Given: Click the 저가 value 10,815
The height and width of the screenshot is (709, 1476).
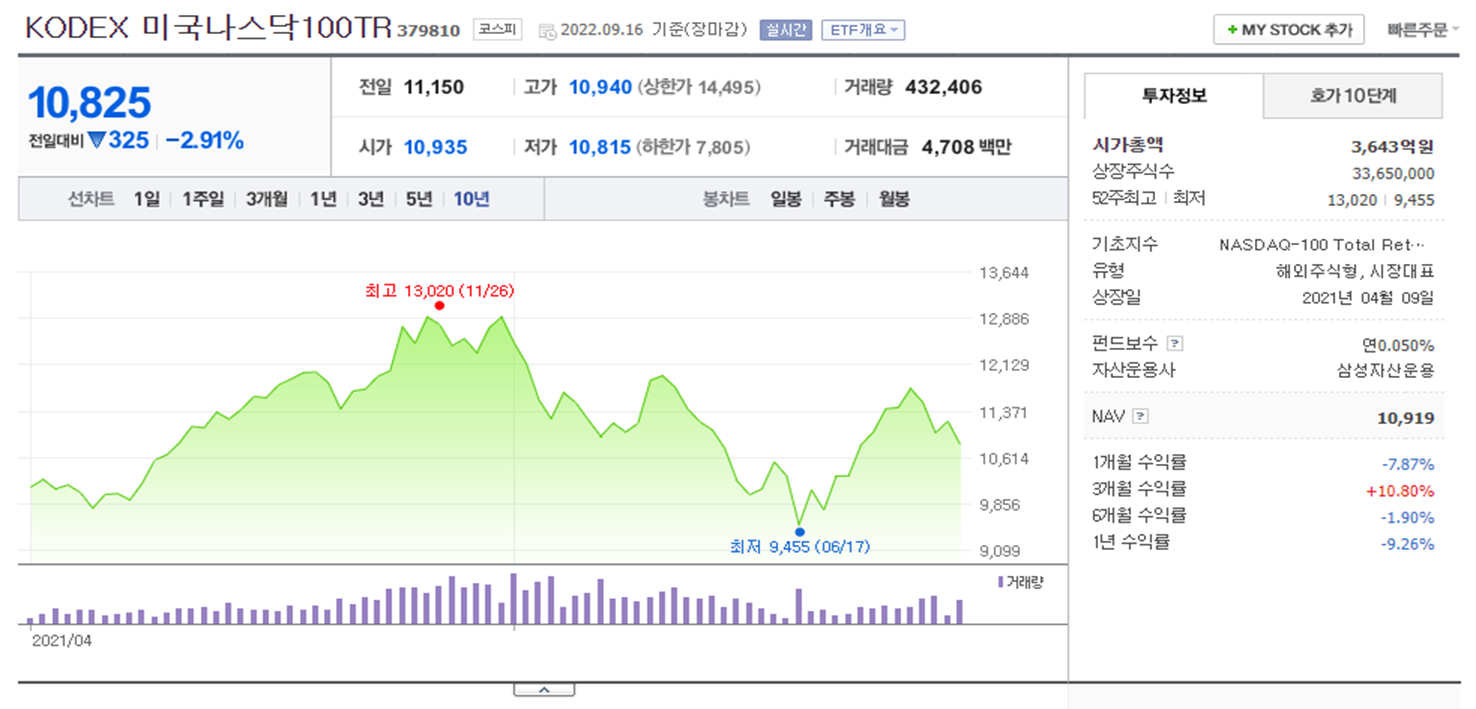Looking at the screenshot, I should point(600,147).
